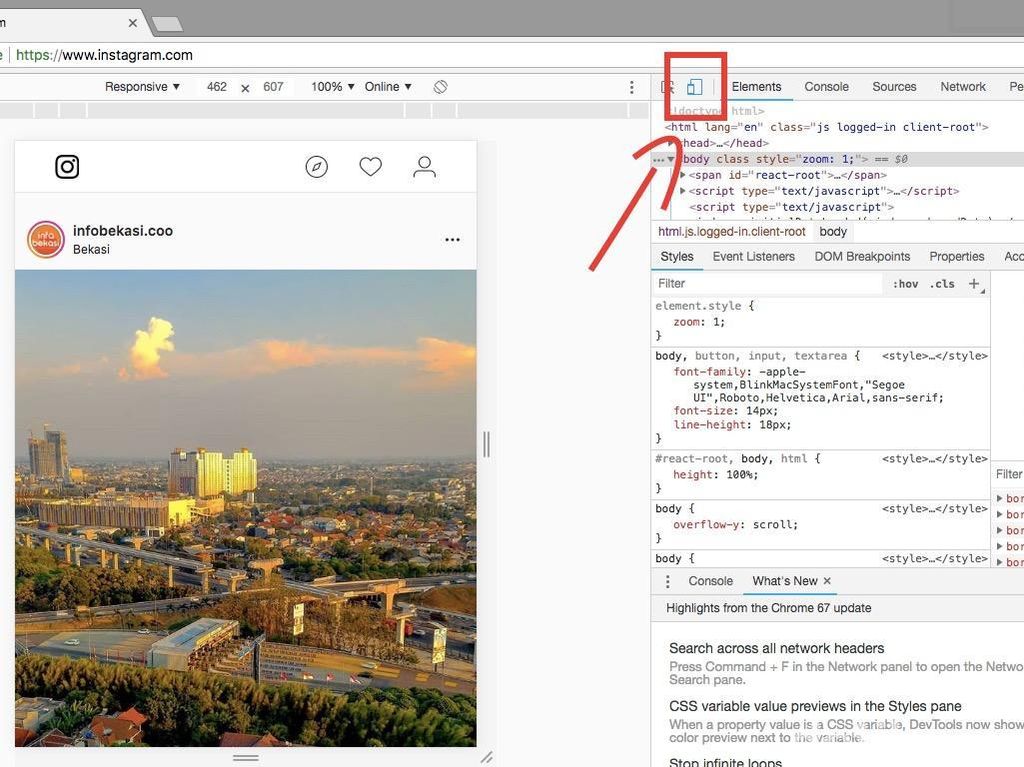The width and height of the screenshot is (1024, 767).
Task: Click the rotate device orientation icon
Action: click(x=440, y=87)
